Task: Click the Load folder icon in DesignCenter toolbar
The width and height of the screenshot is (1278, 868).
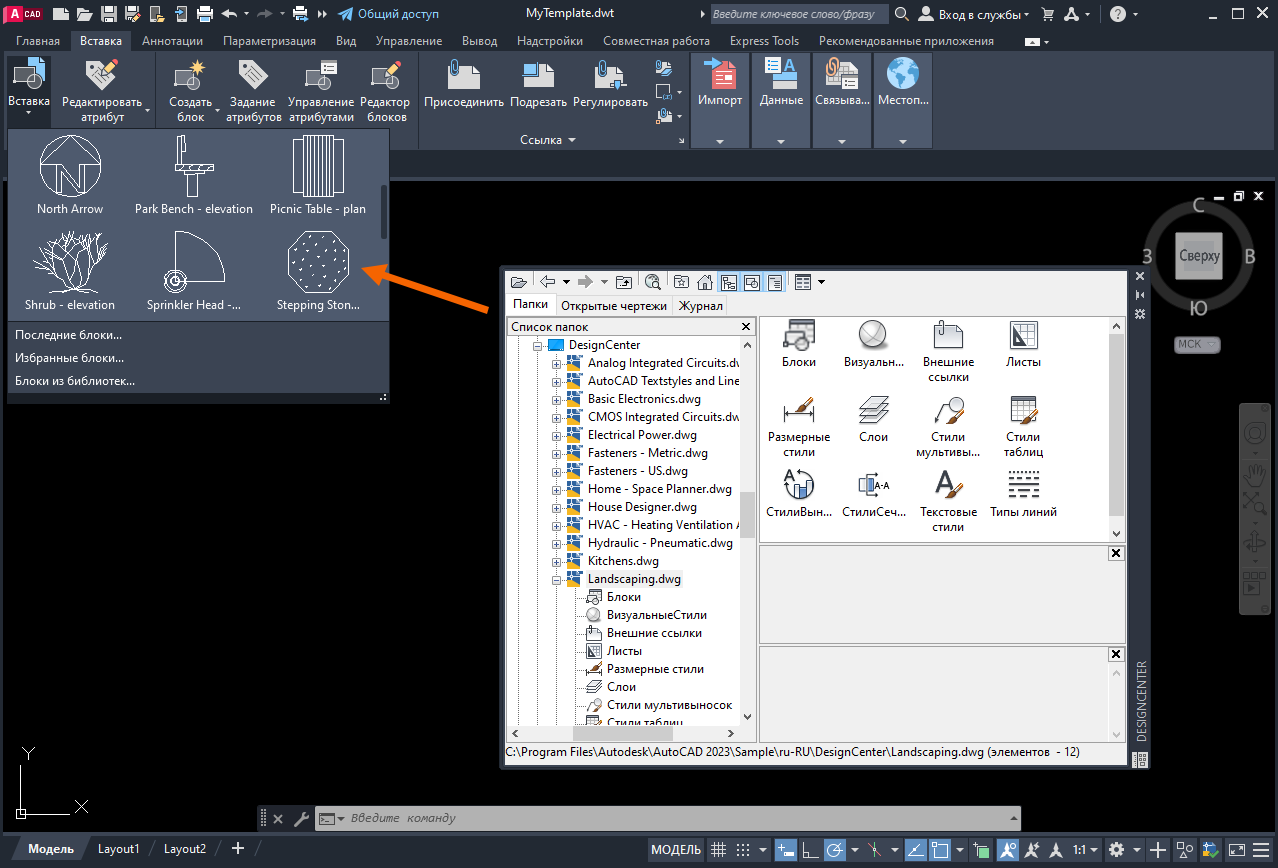Action: [518, 282]
